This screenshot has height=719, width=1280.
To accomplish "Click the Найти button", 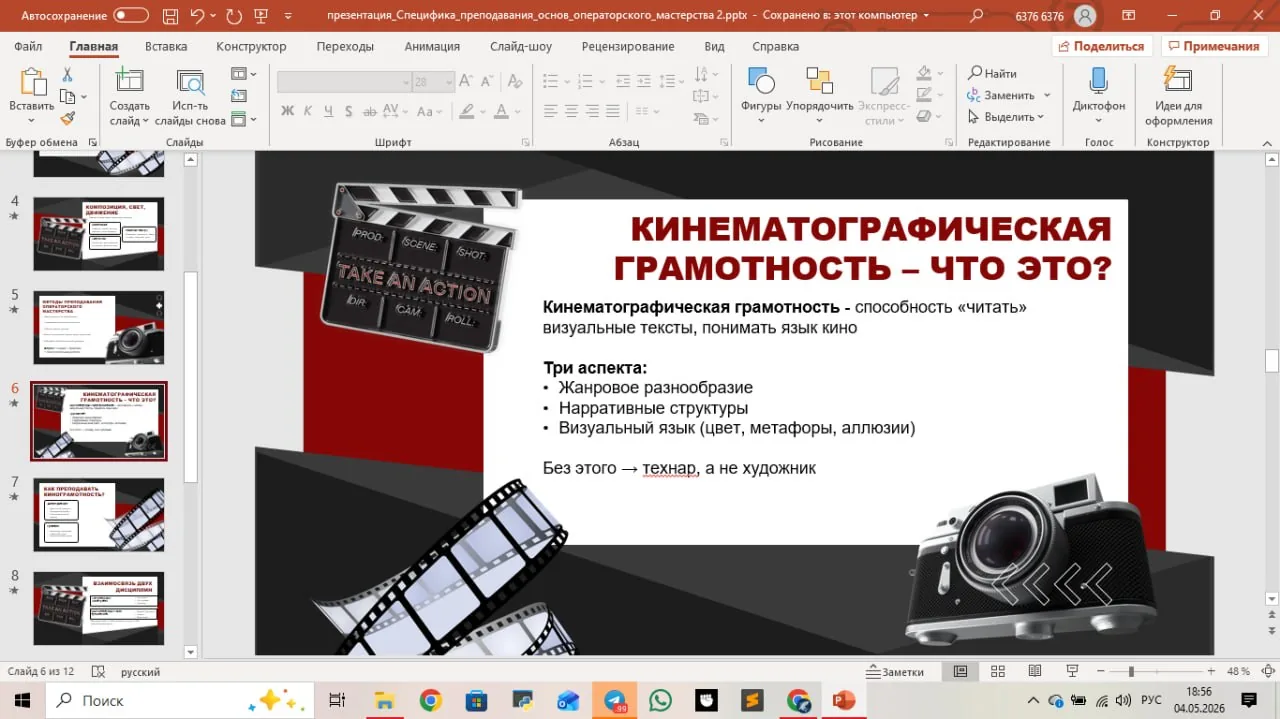I will click(x=992, y=73).
